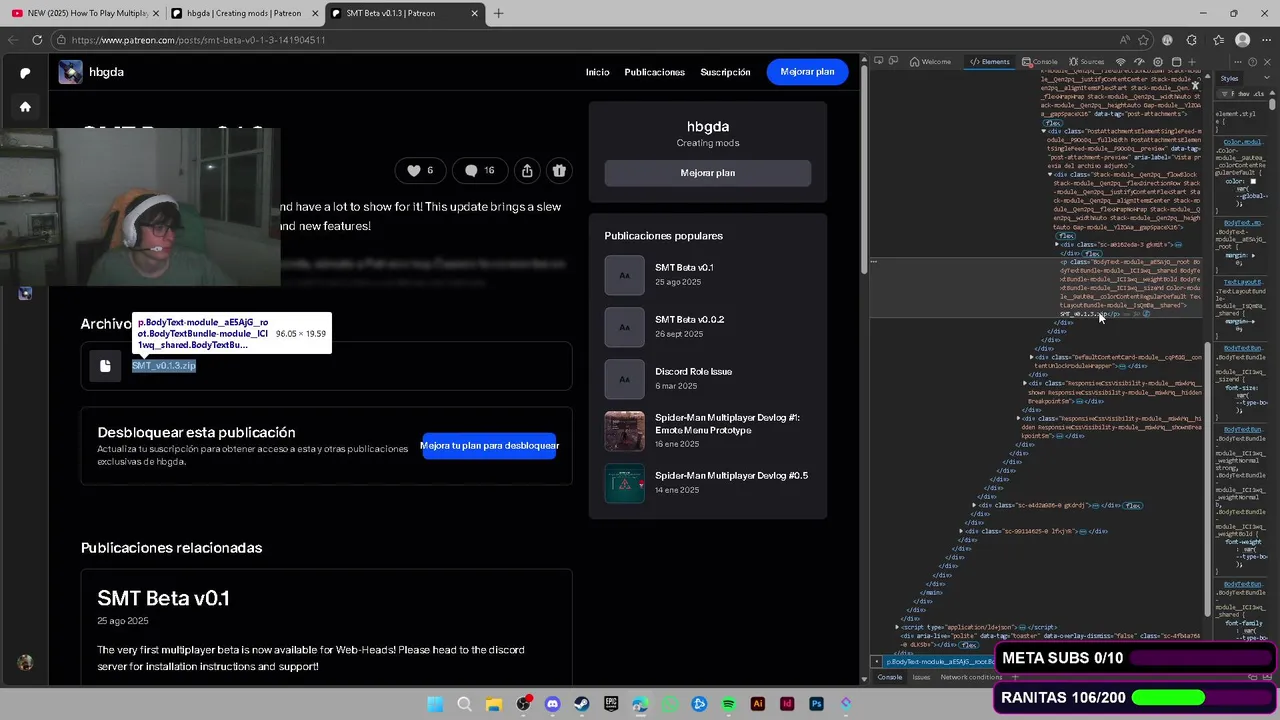Open the DevTools Network wifi icon
The height and width of the screenshot is (720, 1280).
coord(1120,62)
